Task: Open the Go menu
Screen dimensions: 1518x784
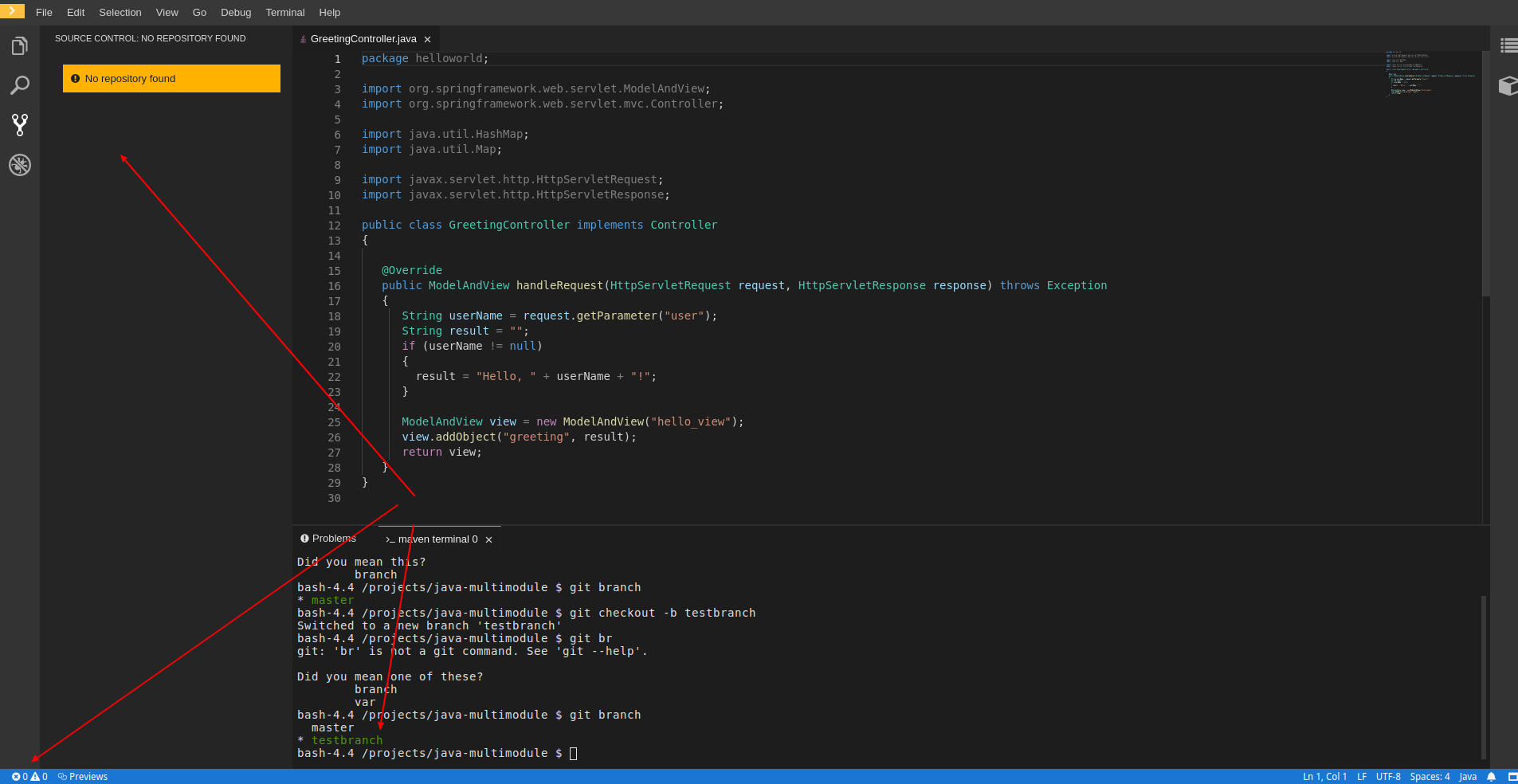Action: pos(199,12)
